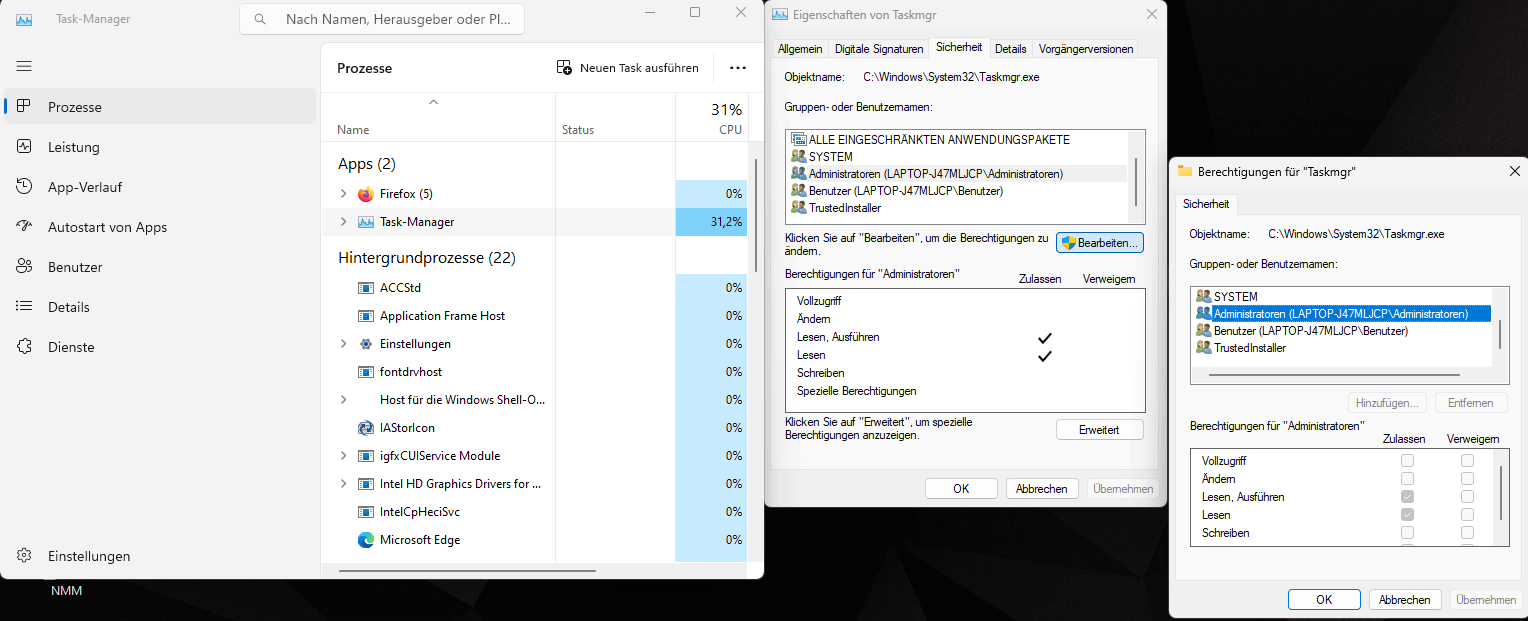Select ALLE EINGESCHRÄNKTEN ANWENDUNGSPAKETE entry
This screenshot has height=621, width=1528.
pyautogui.click(x=930, y=140)
